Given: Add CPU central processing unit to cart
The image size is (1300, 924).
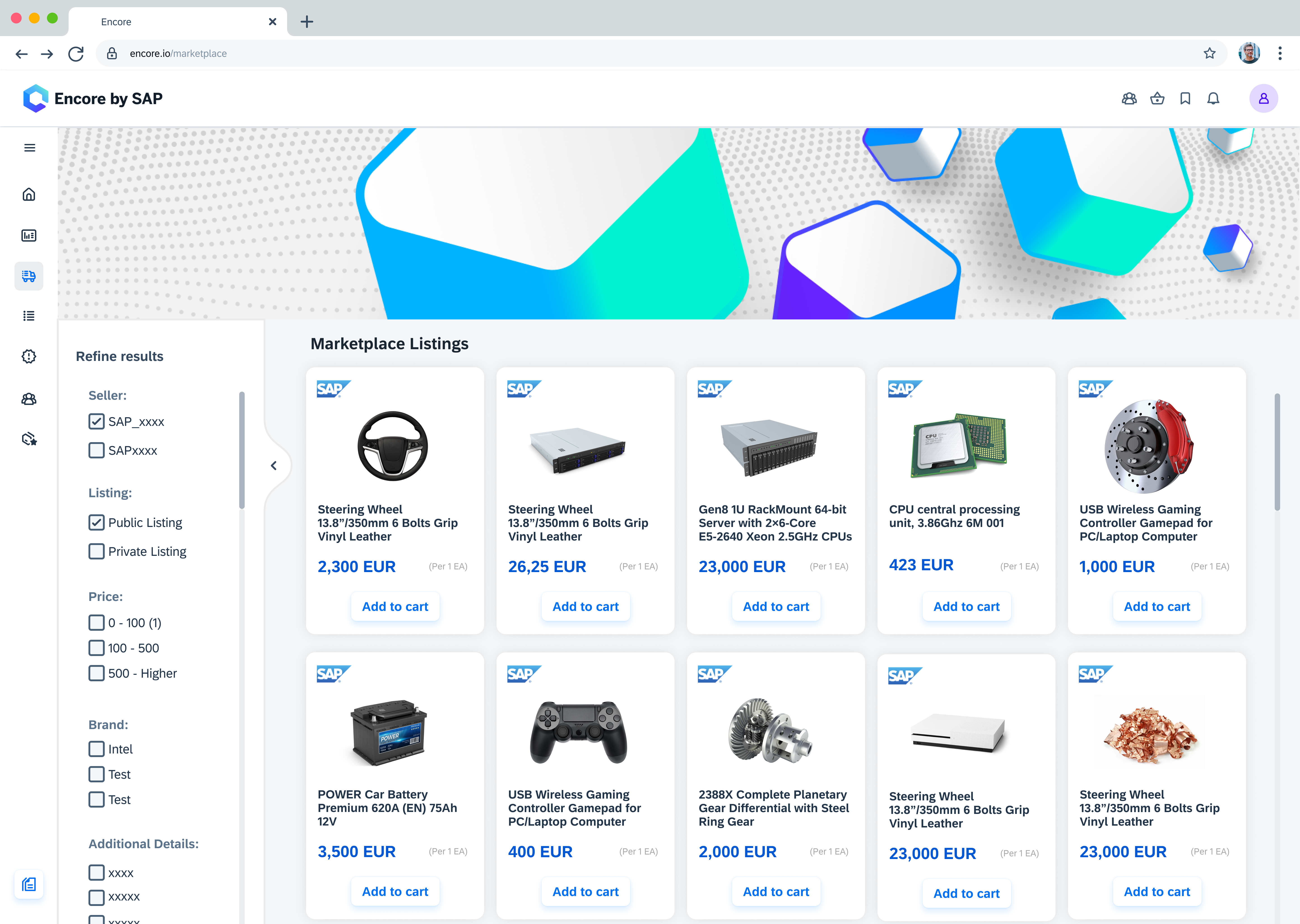Looking at the screenshot, I should point(966,607).
